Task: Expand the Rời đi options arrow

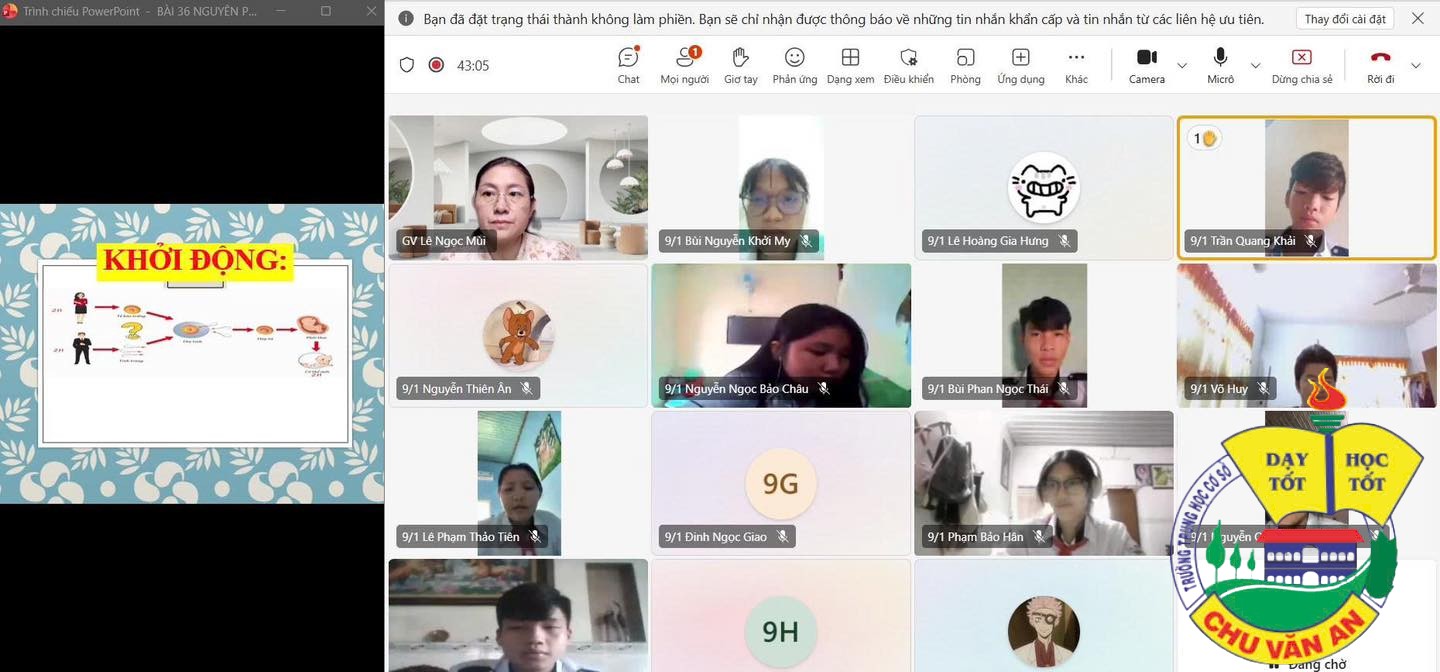Action: (x=1415, y=66)
